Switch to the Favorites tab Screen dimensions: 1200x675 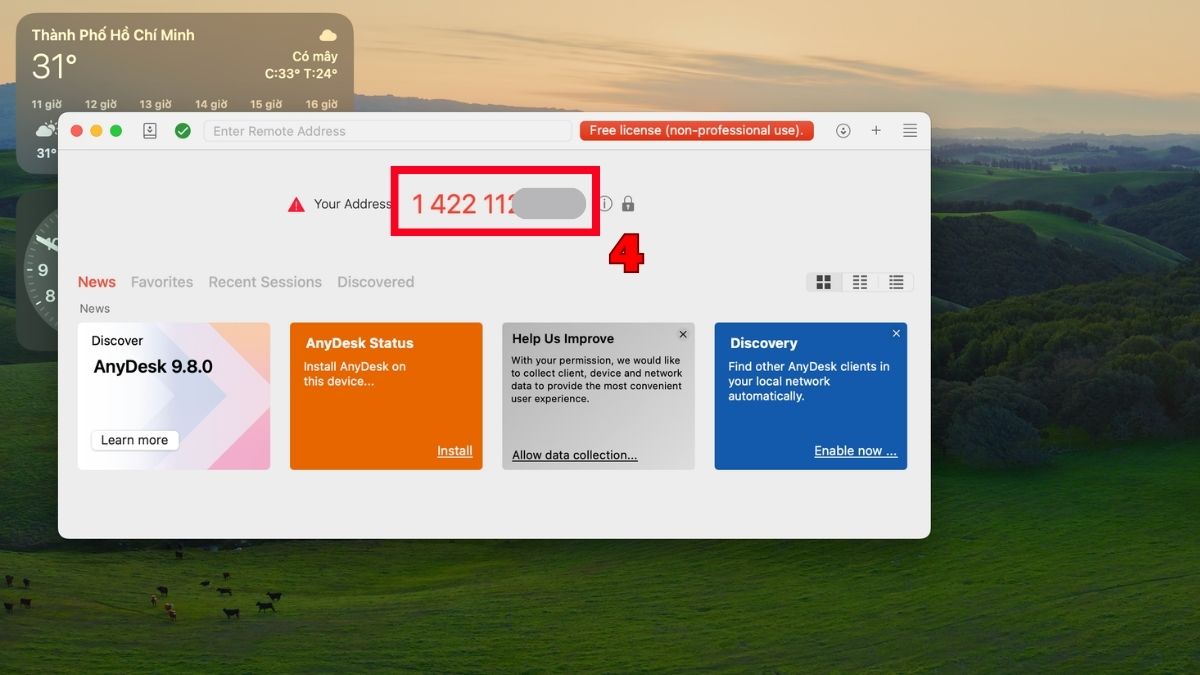point(162,282)
